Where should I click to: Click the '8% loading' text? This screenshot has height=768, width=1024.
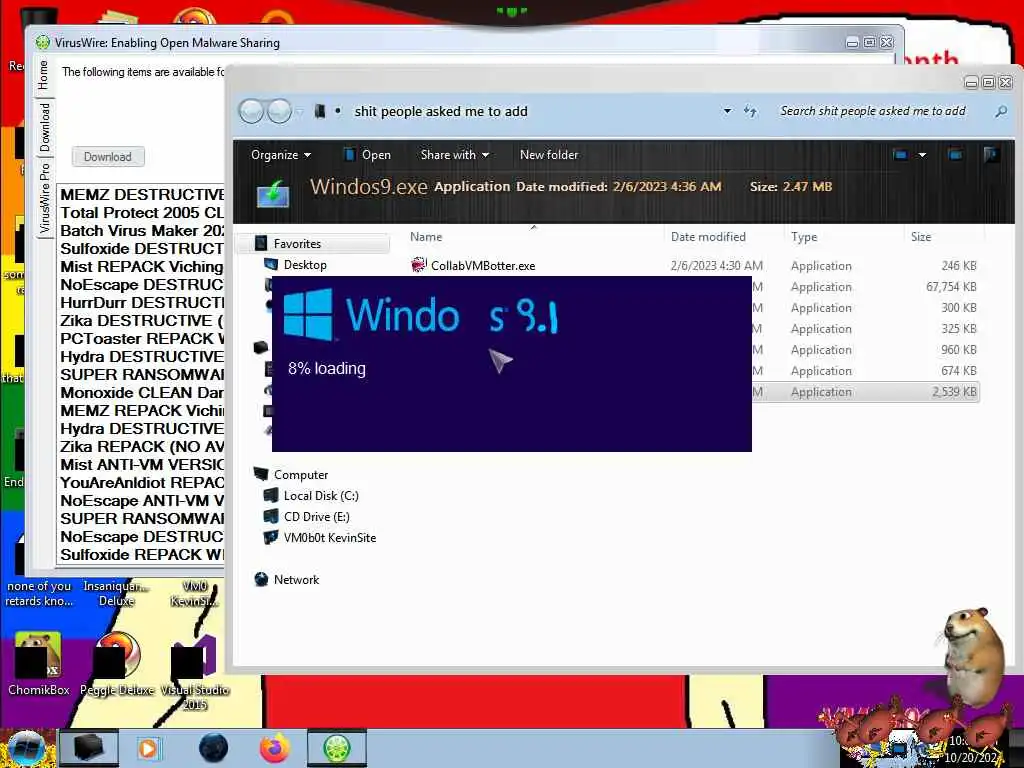click(327, 368)
